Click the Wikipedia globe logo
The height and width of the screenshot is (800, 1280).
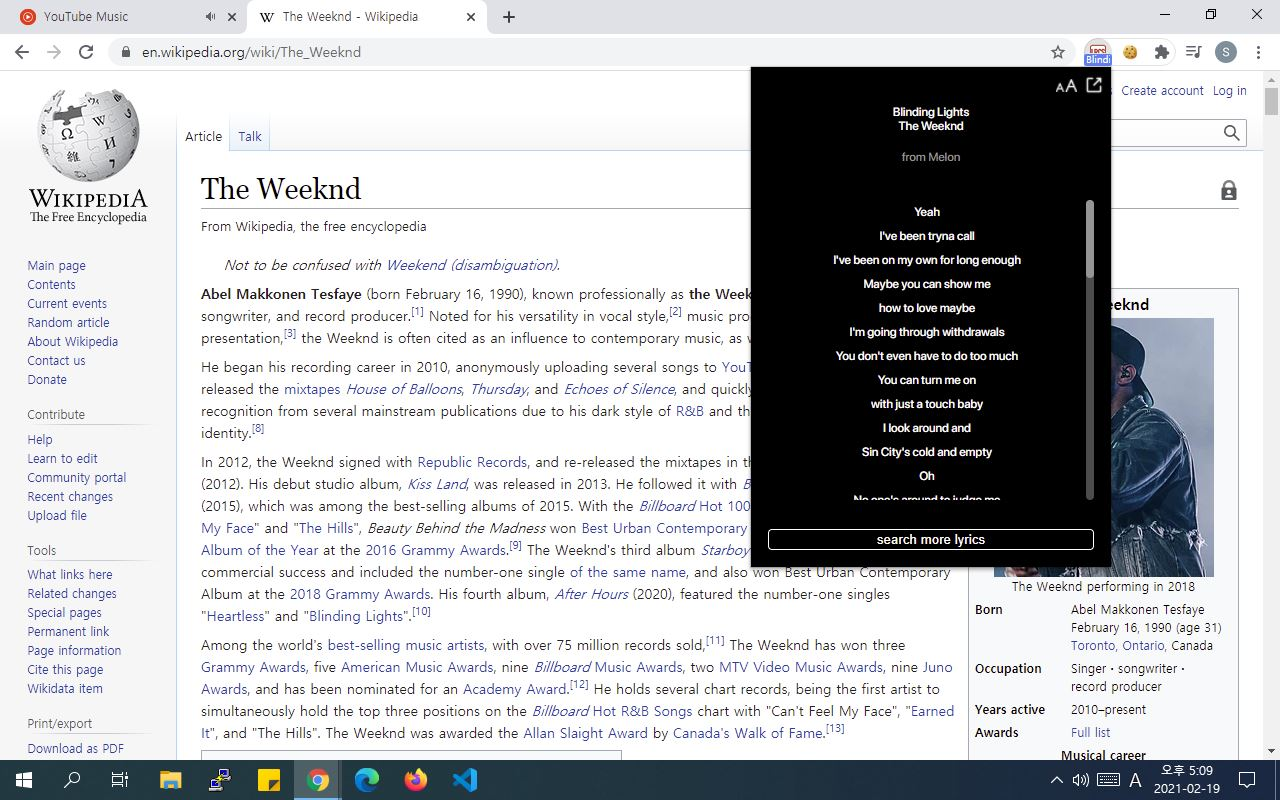click(88, 135)
